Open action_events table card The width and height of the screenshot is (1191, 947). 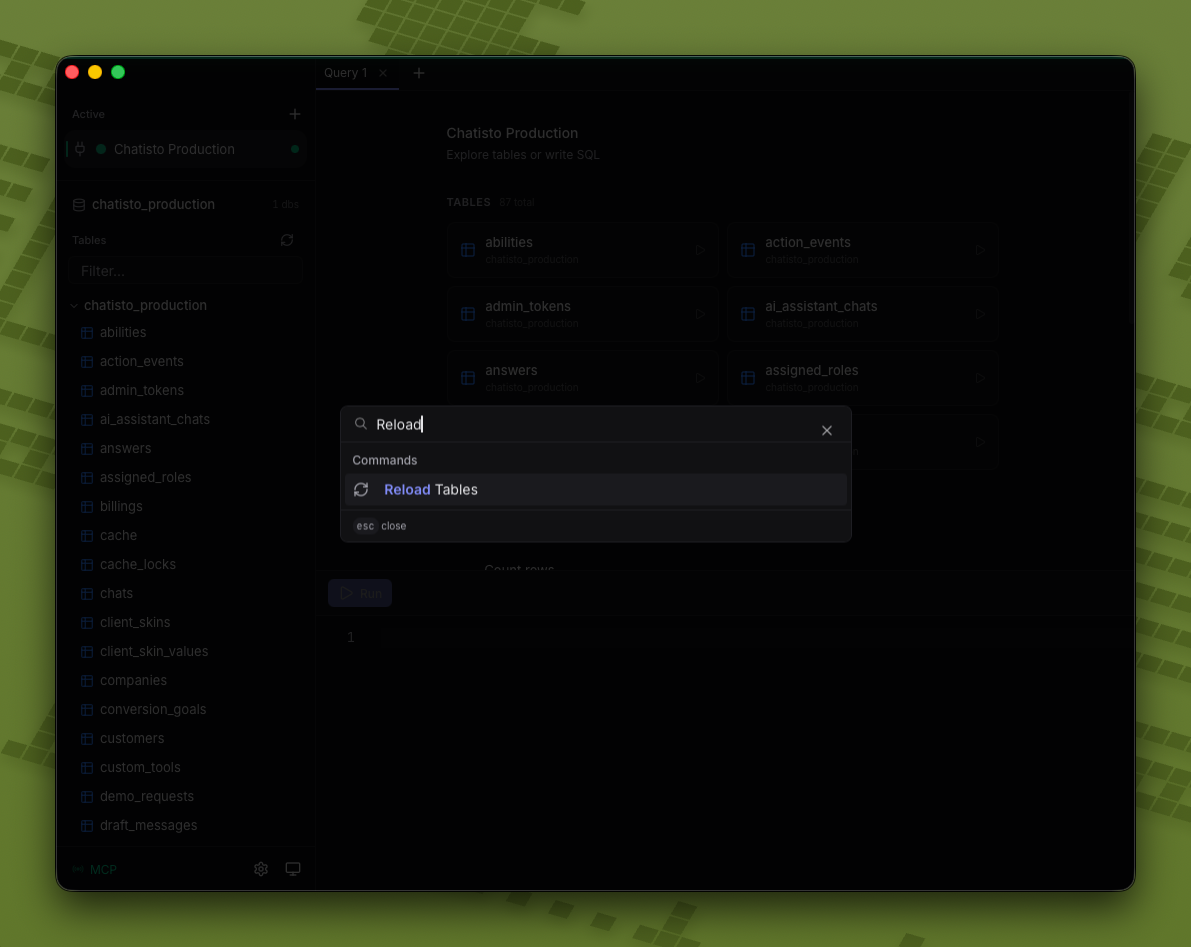pyautogui.click(x=862, y=250)
